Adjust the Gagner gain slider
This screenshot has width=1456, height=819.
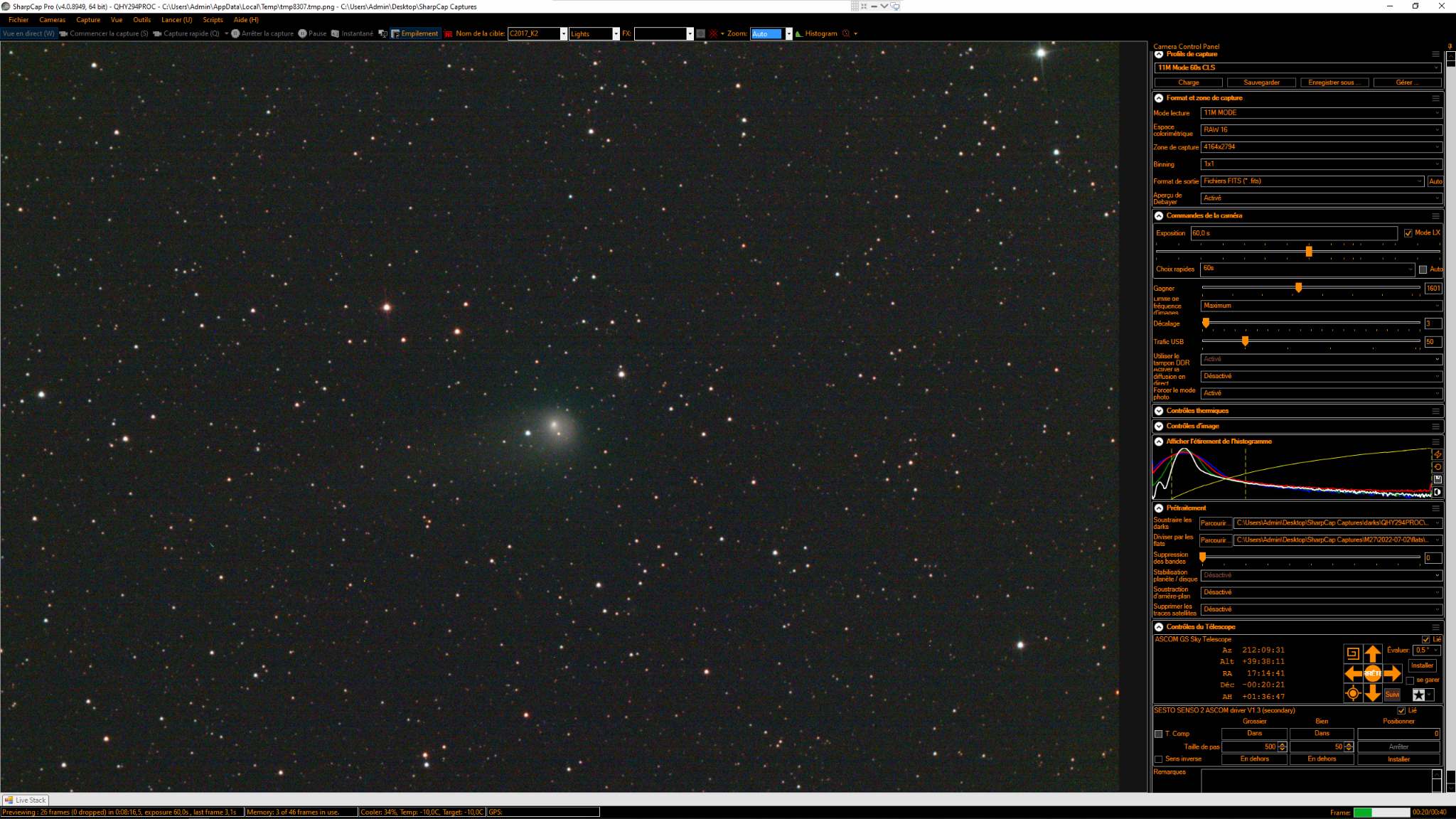coord(1298,288)
